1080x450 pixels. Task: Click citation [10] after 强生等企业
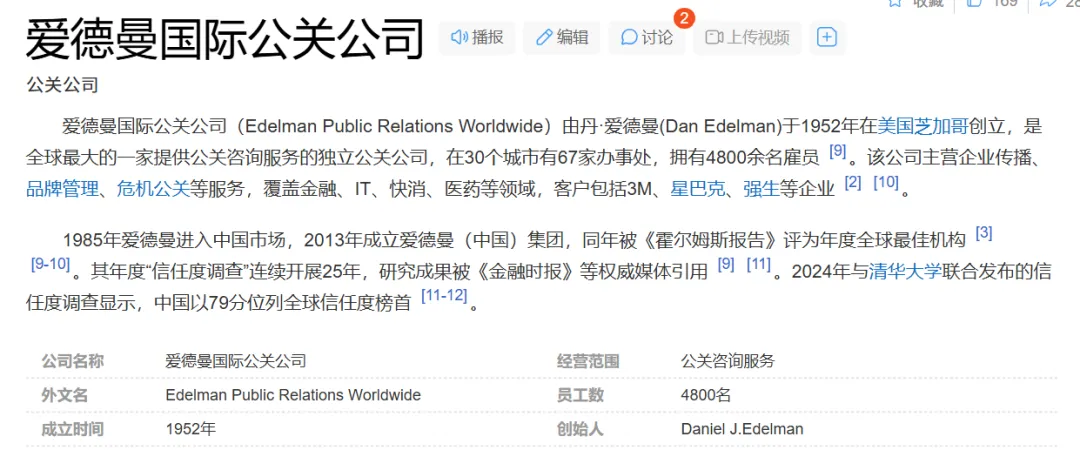point(886,183)
